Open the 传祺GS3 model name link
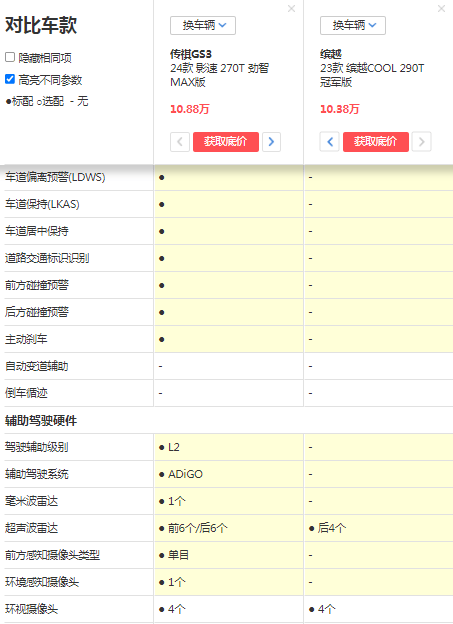The height and width of the screenshot is (624, 453). (191, 54)
